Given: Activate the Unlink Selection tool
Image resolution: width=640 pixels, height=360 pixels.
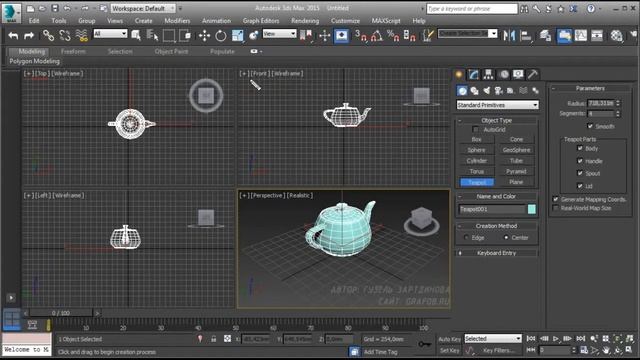Looking at the screenshot, I should coord(65,36).
